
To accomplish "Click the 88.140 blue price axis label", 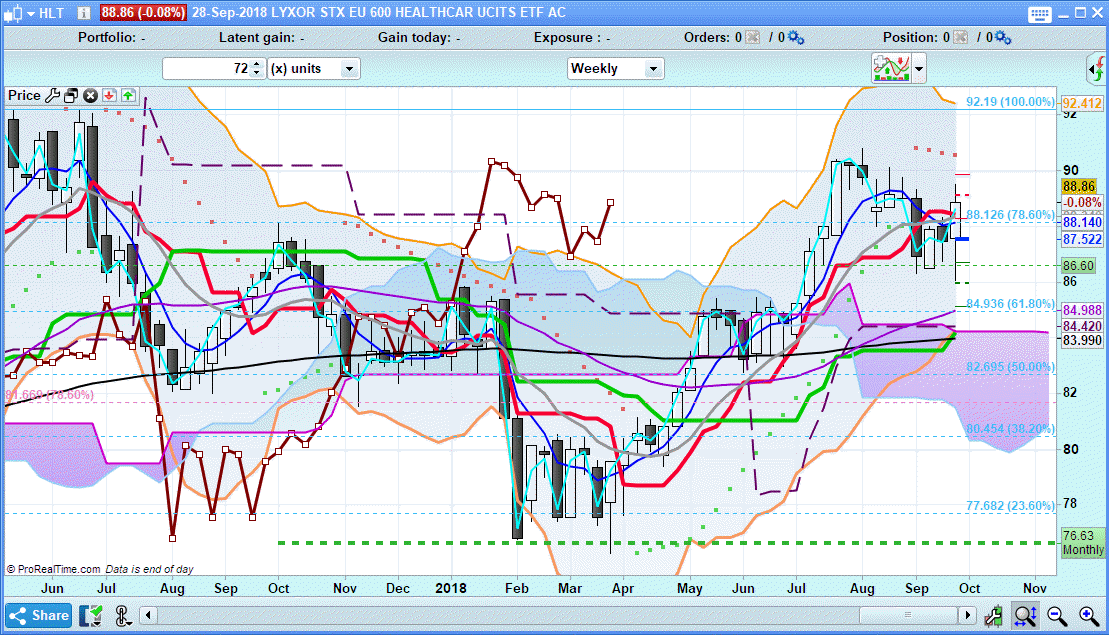I will [x=1082, y=222].
